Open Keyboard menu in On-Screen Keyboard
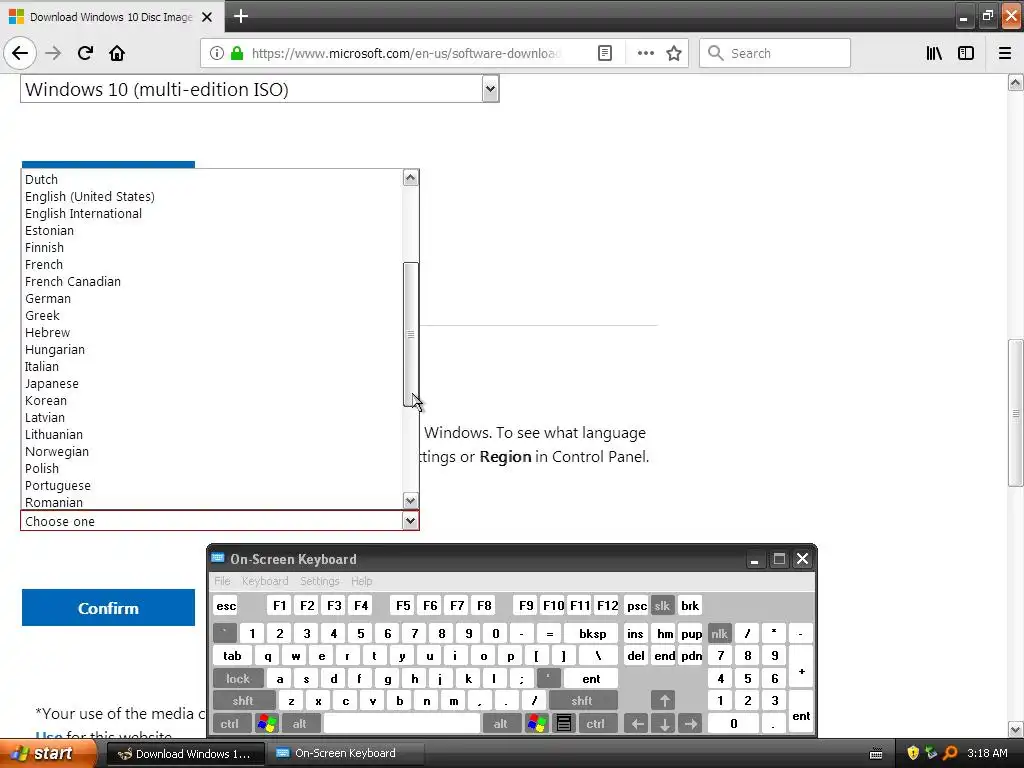Viewport: 1024px width, 768px height. 264,581
